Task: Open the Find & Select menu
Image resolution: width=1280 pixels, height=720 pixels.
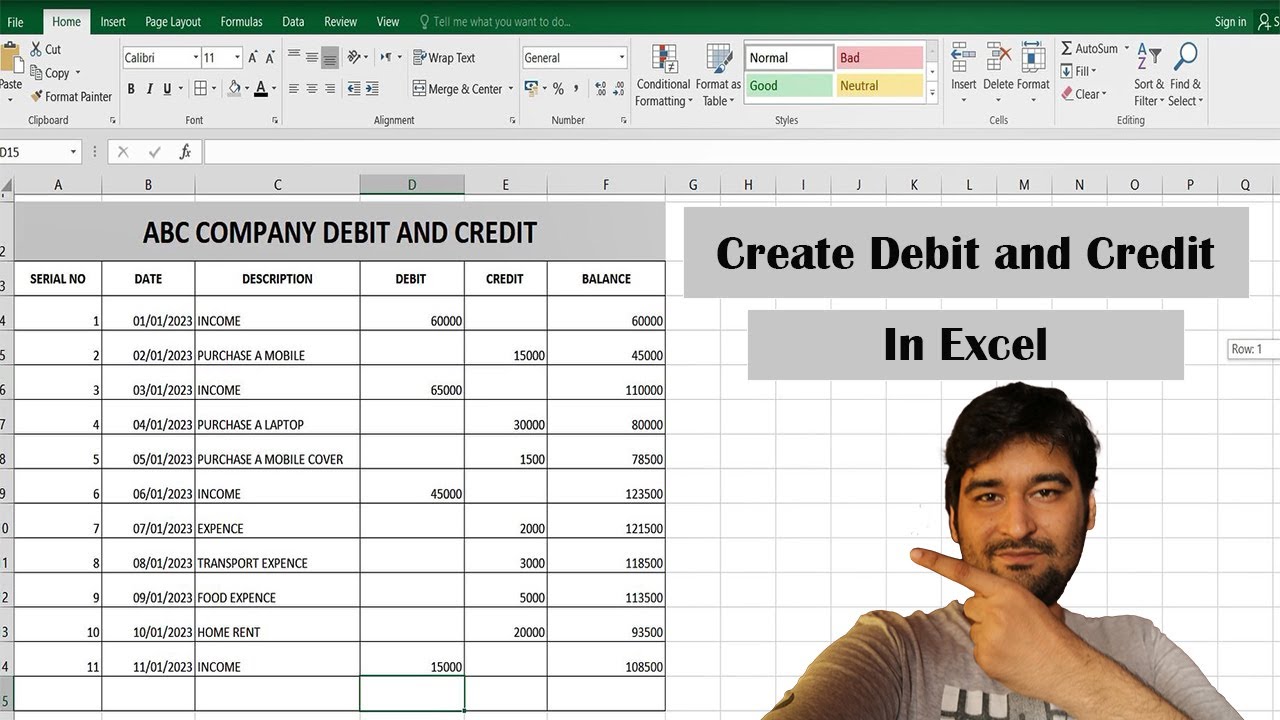Action: tap(1186, 75)
